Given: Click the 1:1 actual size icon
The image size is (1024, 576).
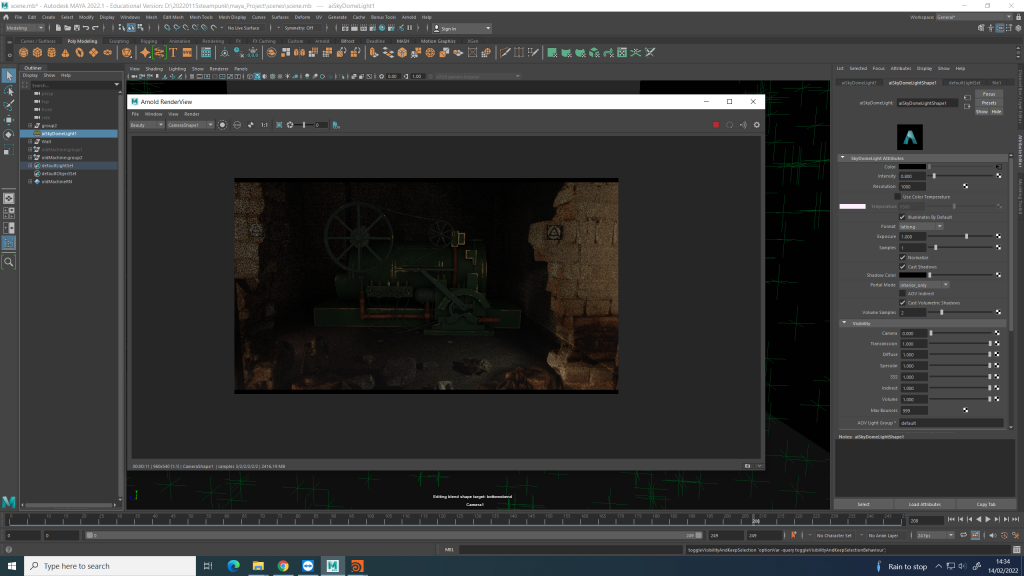Looking at the screenshot, I should [264, 125].
